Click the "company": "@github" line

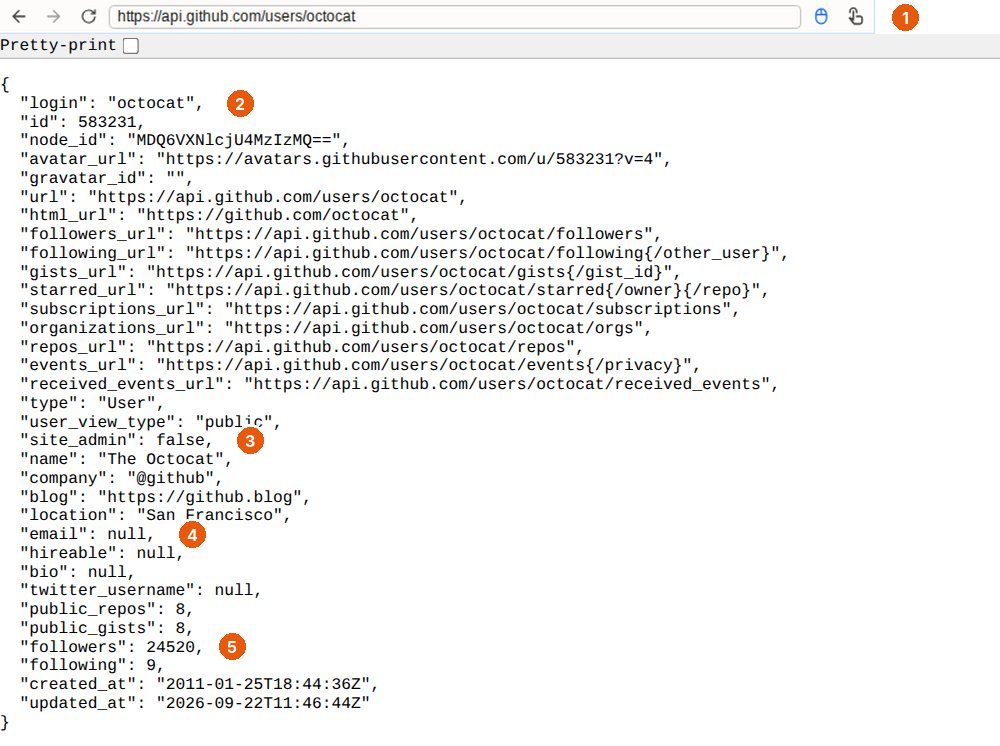pos(121,478)
